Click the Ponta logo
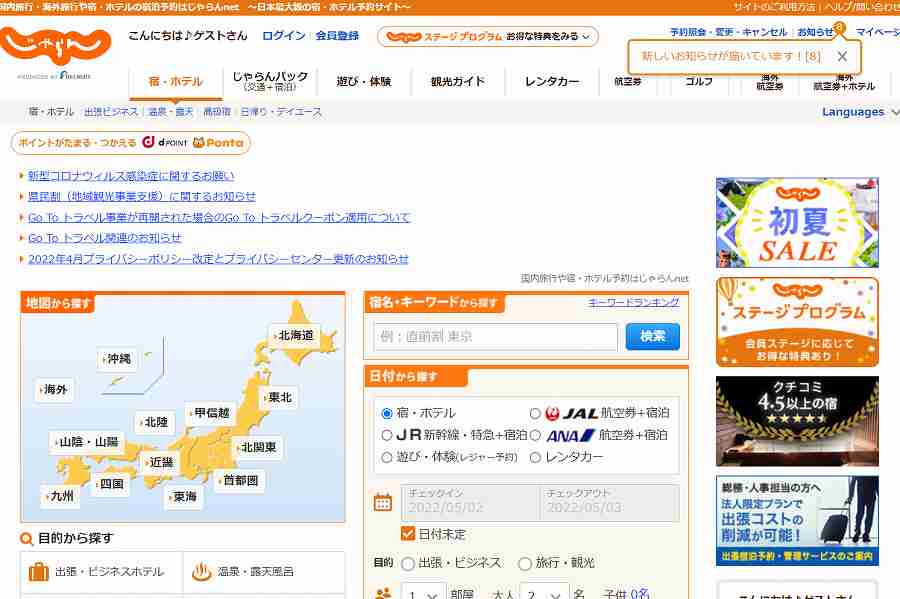Viewport: 900px width, 599px height. click(x=218, y=142)
